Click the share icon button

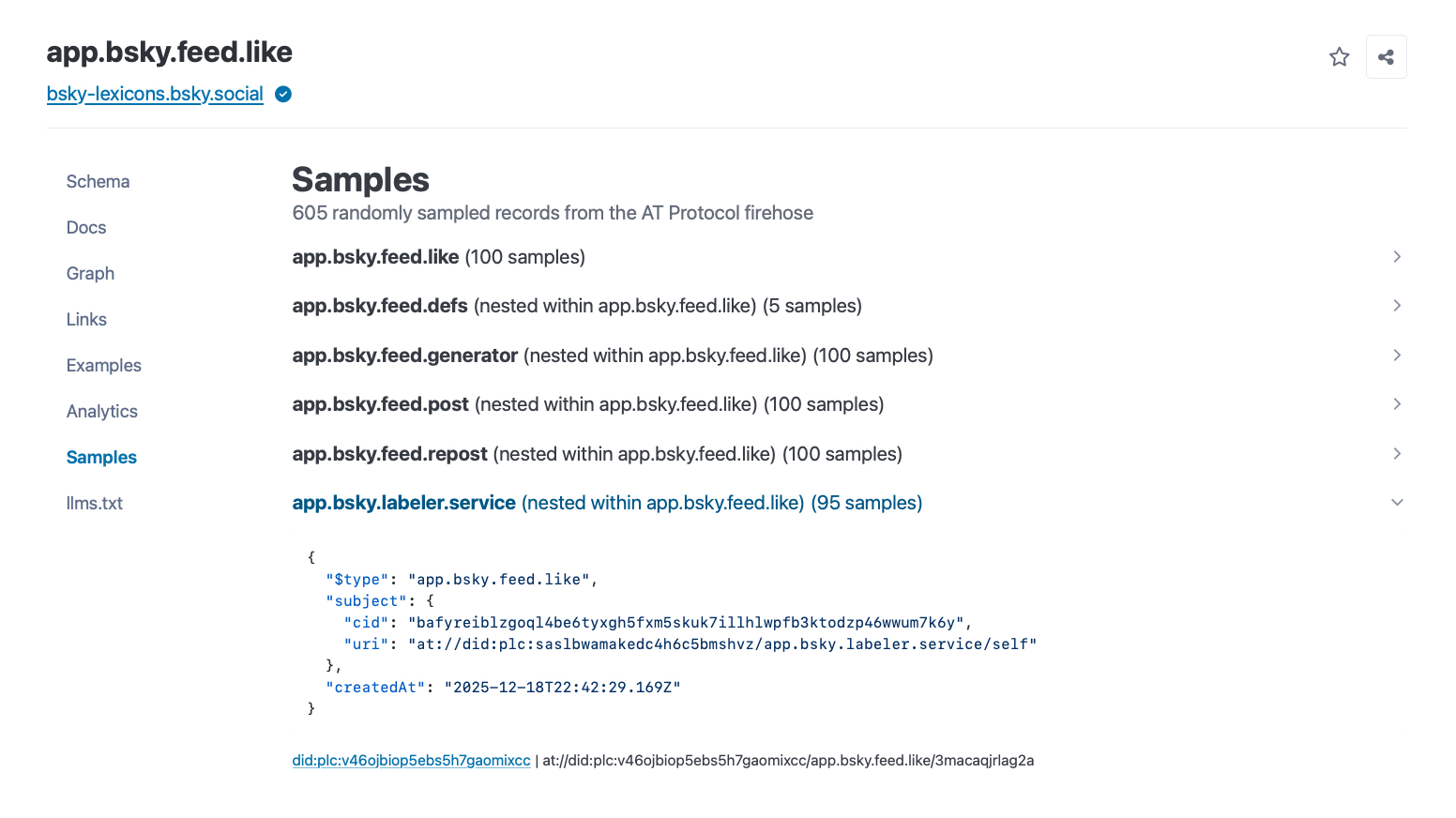pyautogui.click(x=1386, y=57)
